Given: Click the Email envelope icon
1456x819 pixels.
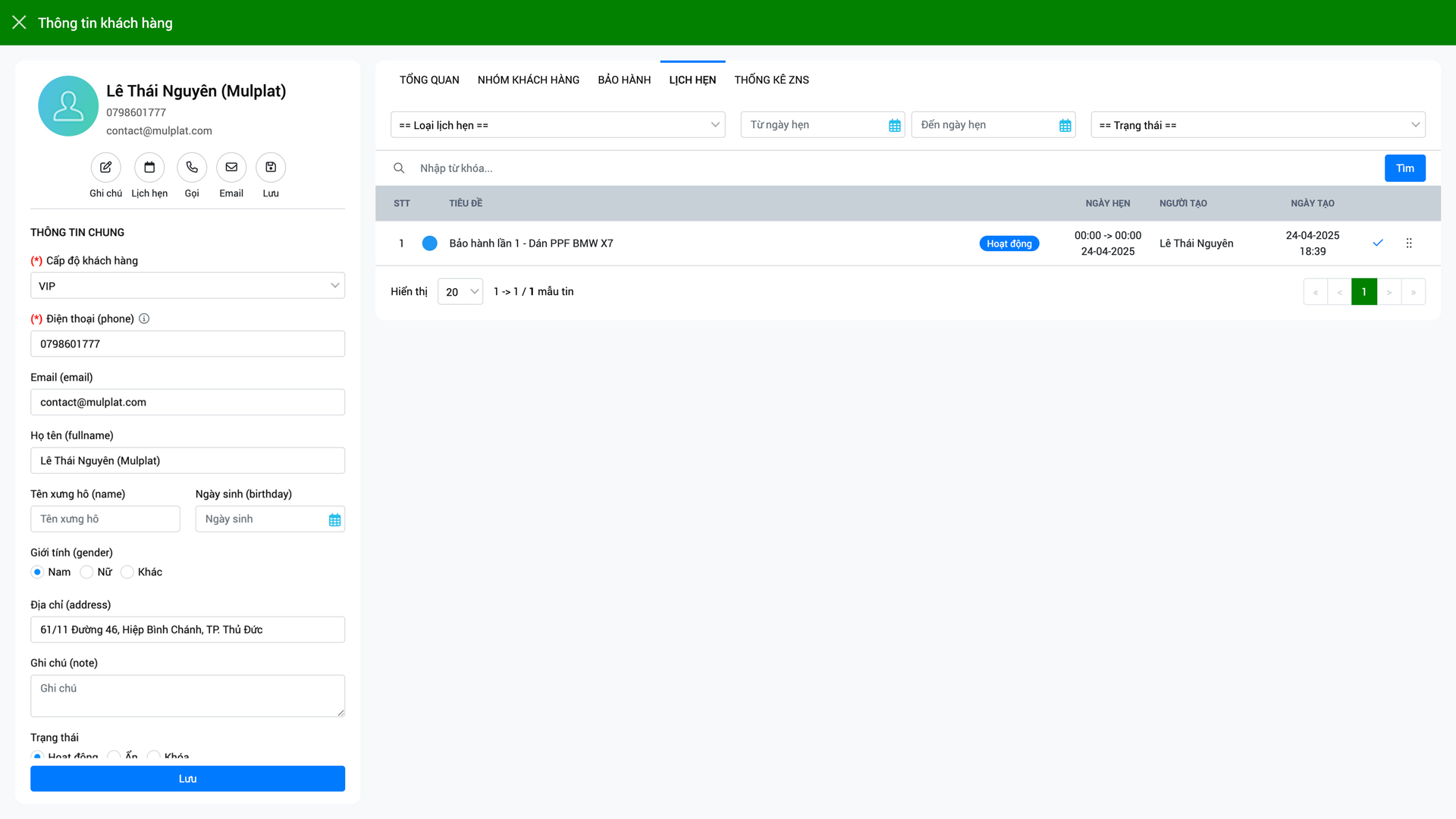Looking at the screenshot, I should tap(231, 168).
